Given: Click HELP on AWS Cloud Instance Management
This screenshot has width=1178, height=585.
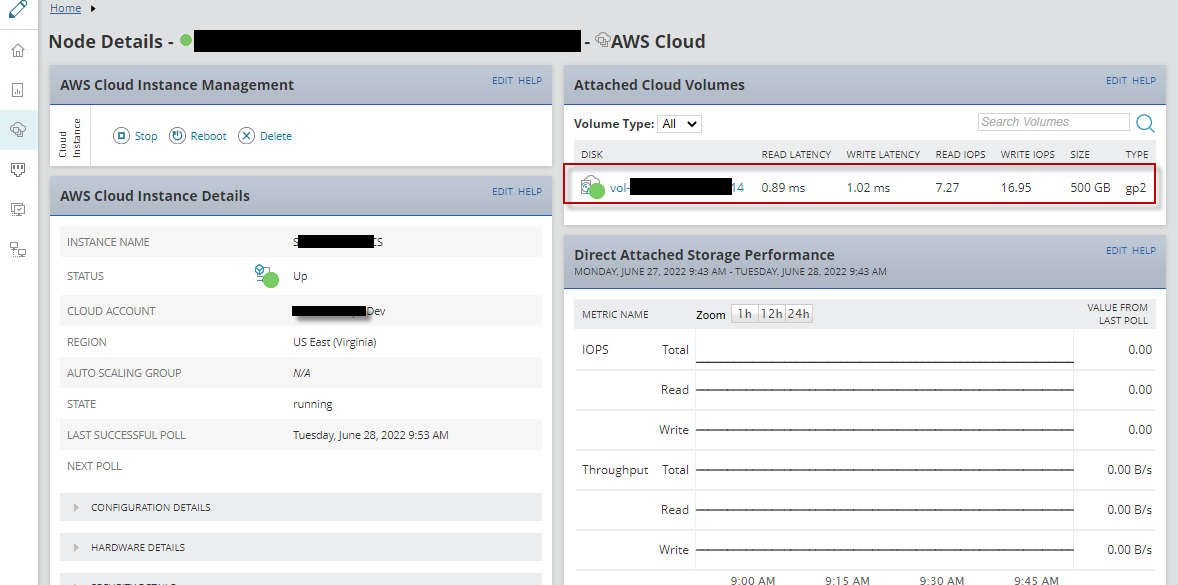Looking at the screenshot, I should click(x=530, y=80).
